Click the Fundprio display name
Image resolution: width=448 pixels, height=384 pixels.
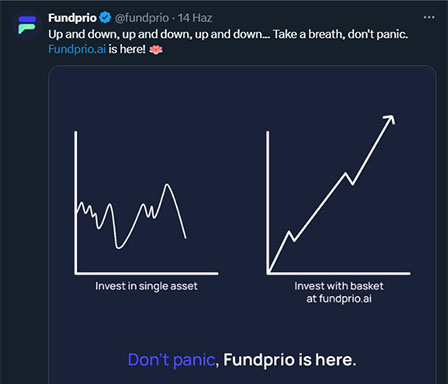(72, 18)
